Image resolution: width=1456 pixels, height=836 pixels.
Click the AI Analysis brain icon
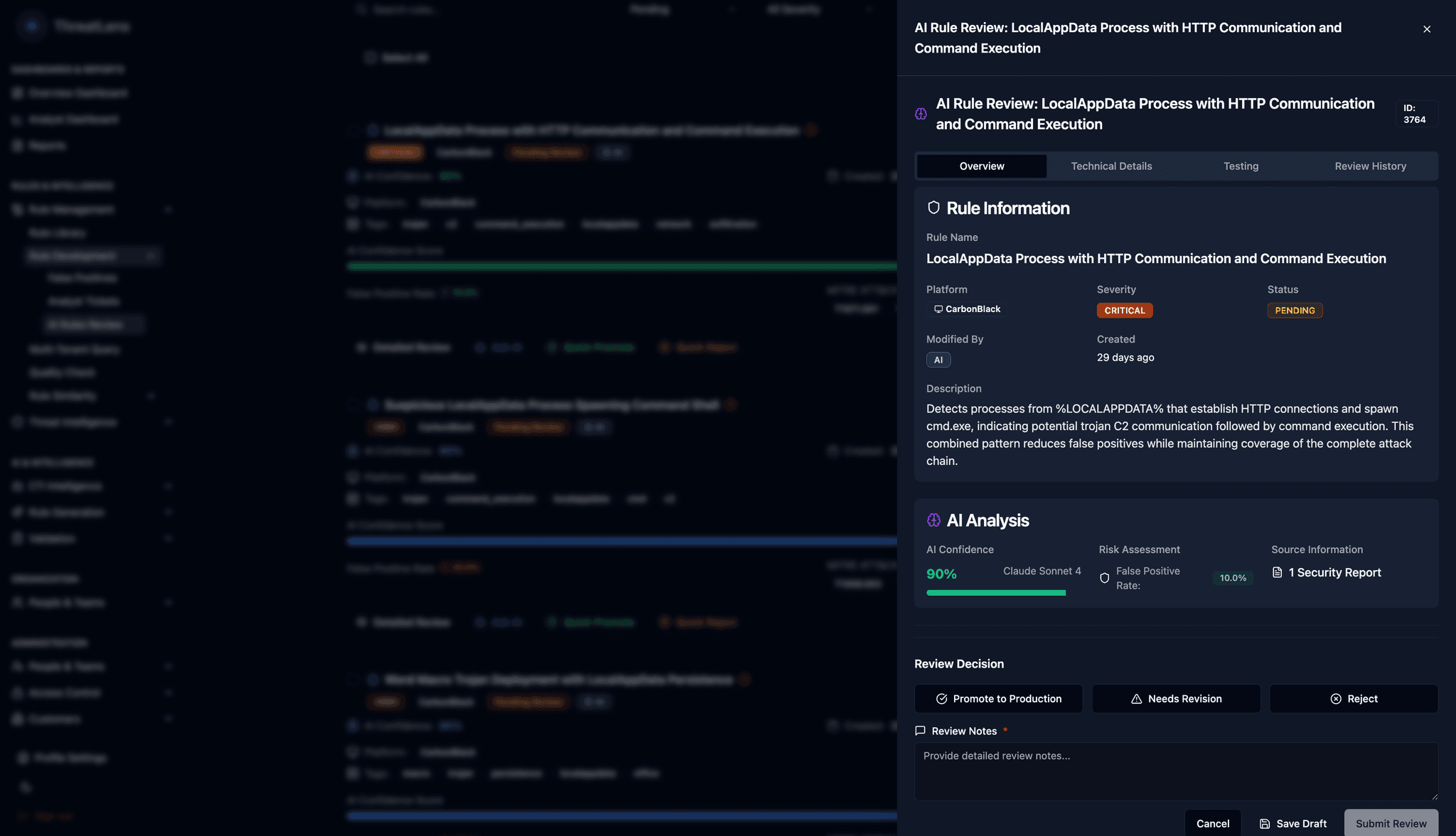point(933,520)
